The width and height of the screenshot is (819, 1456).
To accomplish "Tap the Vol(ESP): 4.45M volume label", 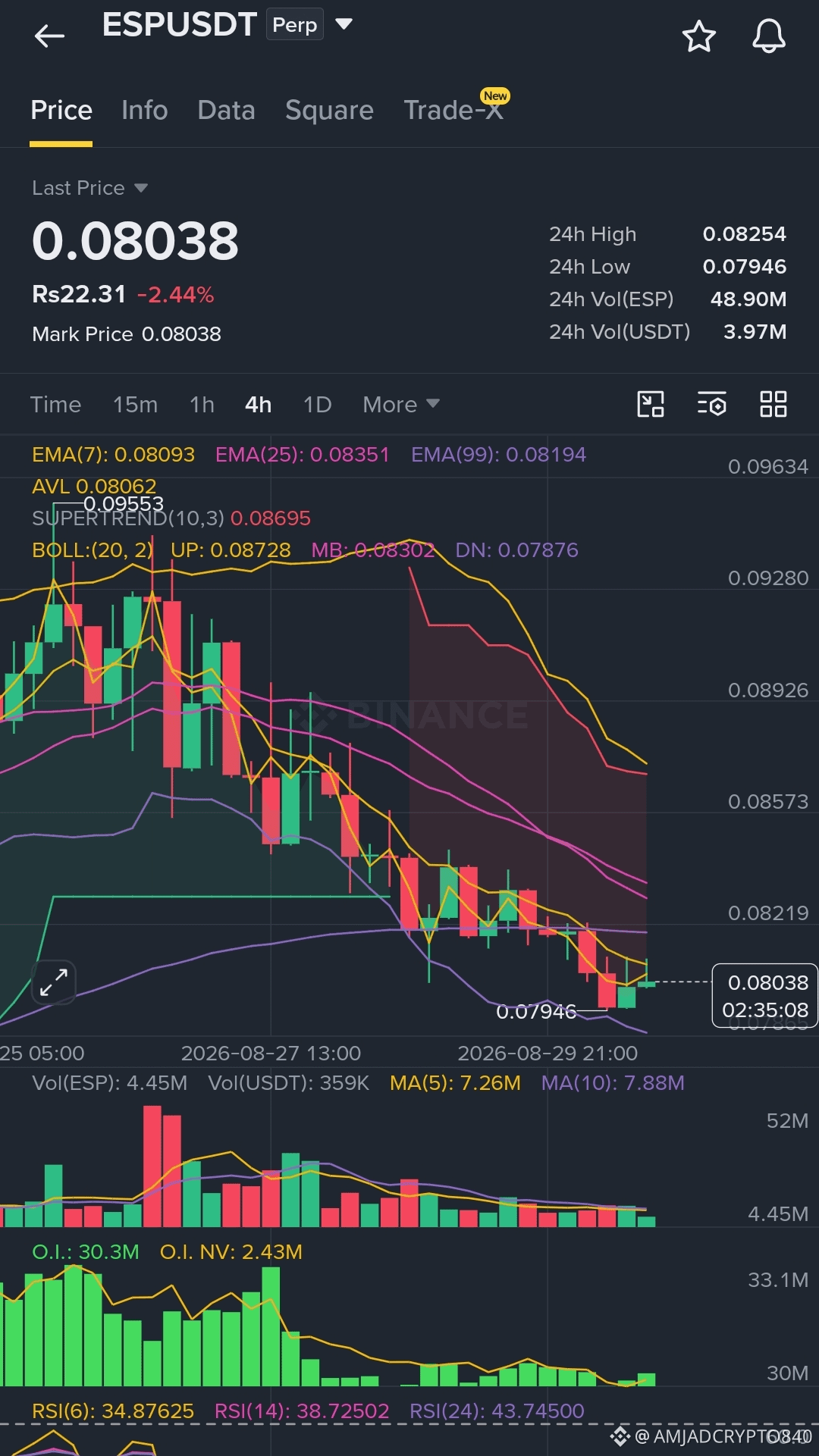I will click(109, 1082).
